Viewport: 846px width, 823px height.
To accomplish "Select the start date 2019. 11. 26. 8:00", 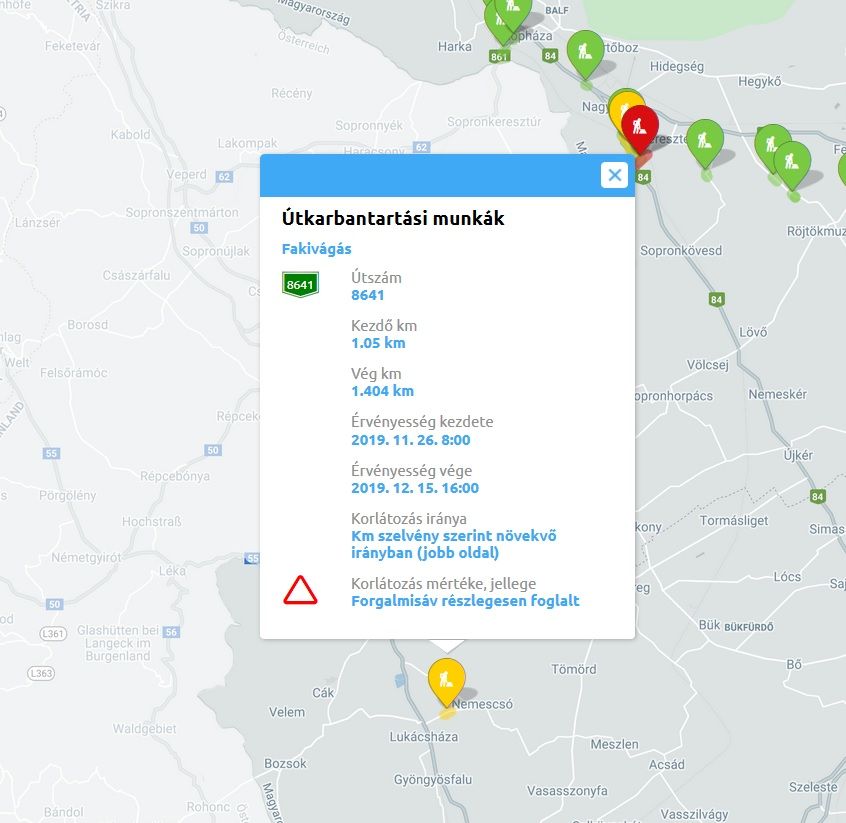I will (411, 440).
